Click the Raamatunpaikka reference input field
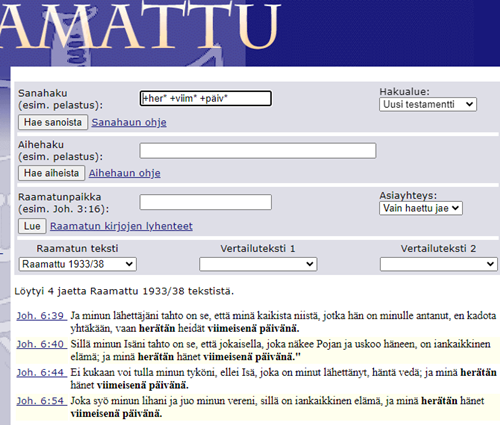 tap(205, 202)
